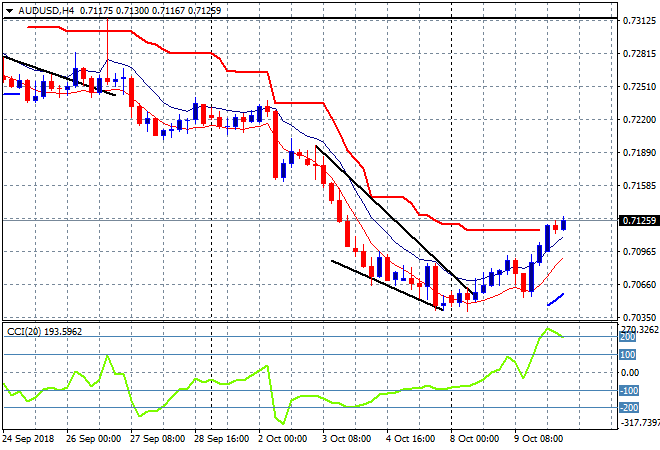Select the 0.73125 price axis label
Image resolution: width=660 pixels, height=450 pixels.
[638, 21]
